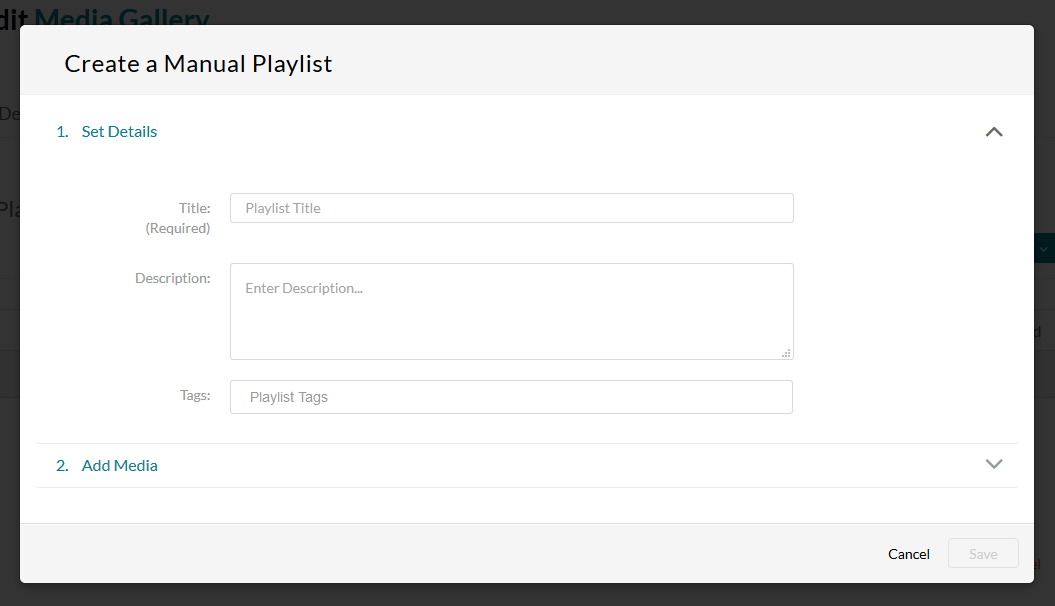Collapse the Set Details section chevron
This screenshot has height=606, width=1055.
(994, 132)
